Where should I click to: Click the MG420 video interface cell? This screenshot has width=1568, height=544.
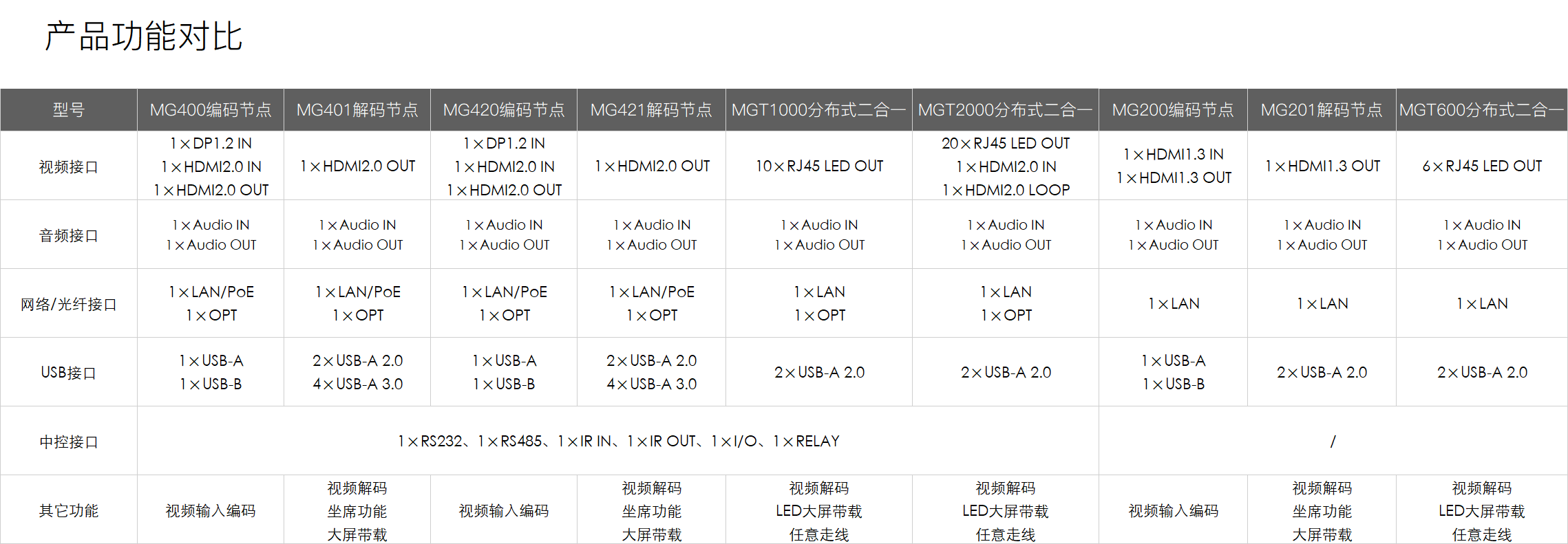(x=504, y=166)
